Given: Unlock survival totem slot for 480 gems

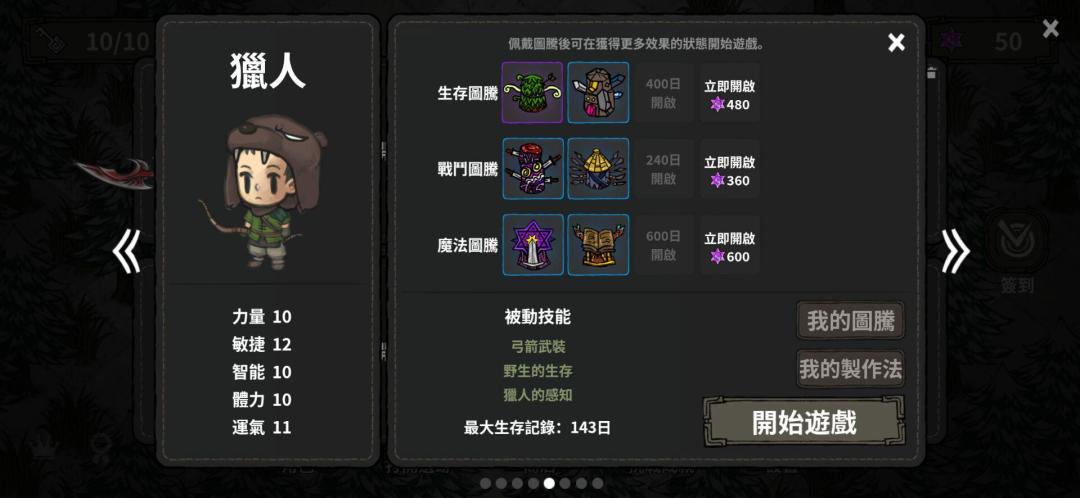Looking at the screenshot, I should [730, 93].
